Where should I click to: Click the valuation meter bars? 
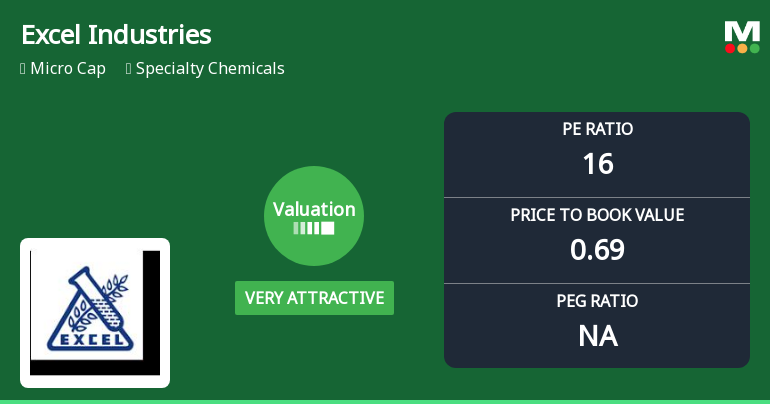(x=314, y=228)
